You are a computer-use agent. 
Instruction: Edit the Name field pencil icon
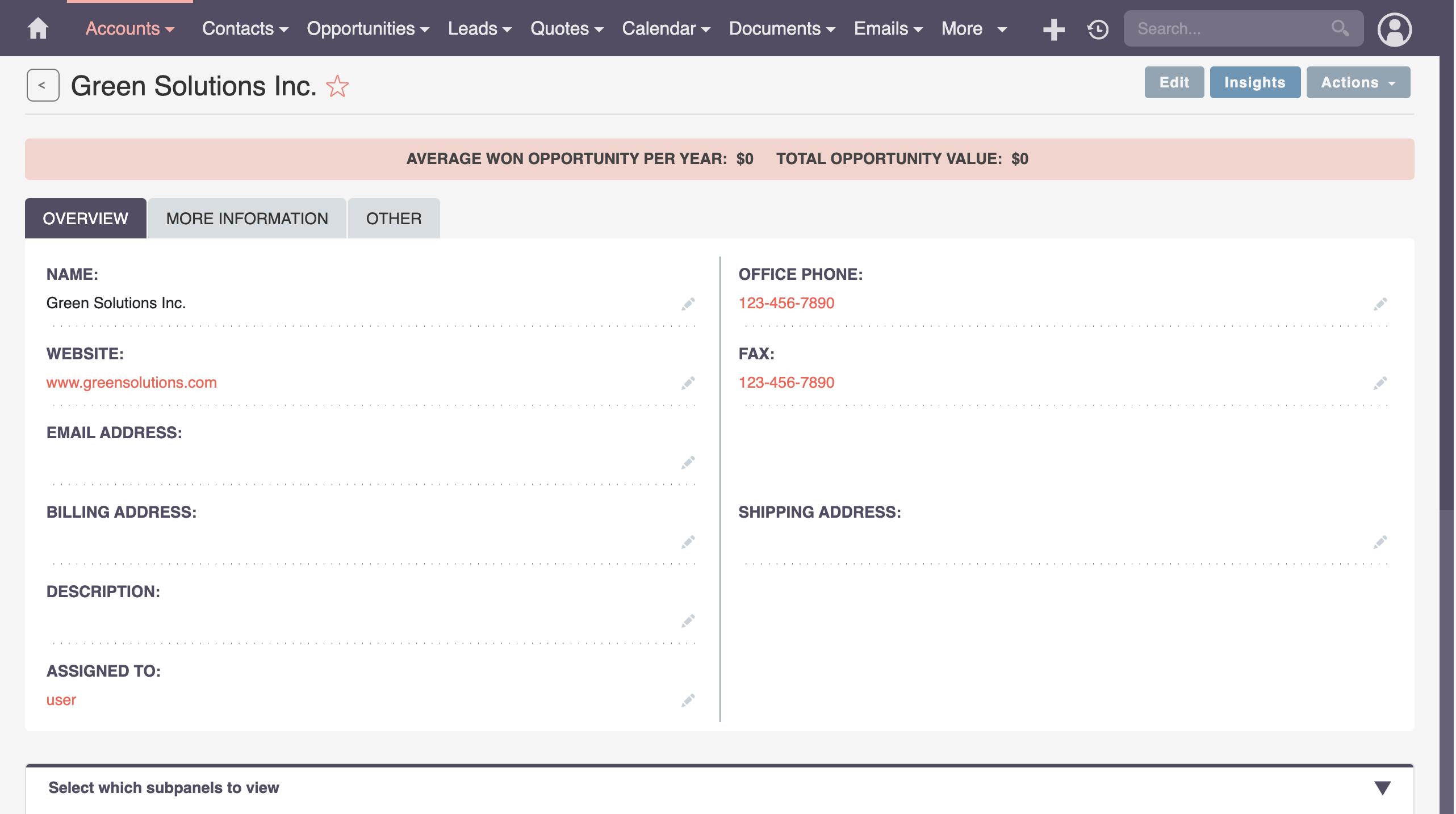click(x=688, y=304)
